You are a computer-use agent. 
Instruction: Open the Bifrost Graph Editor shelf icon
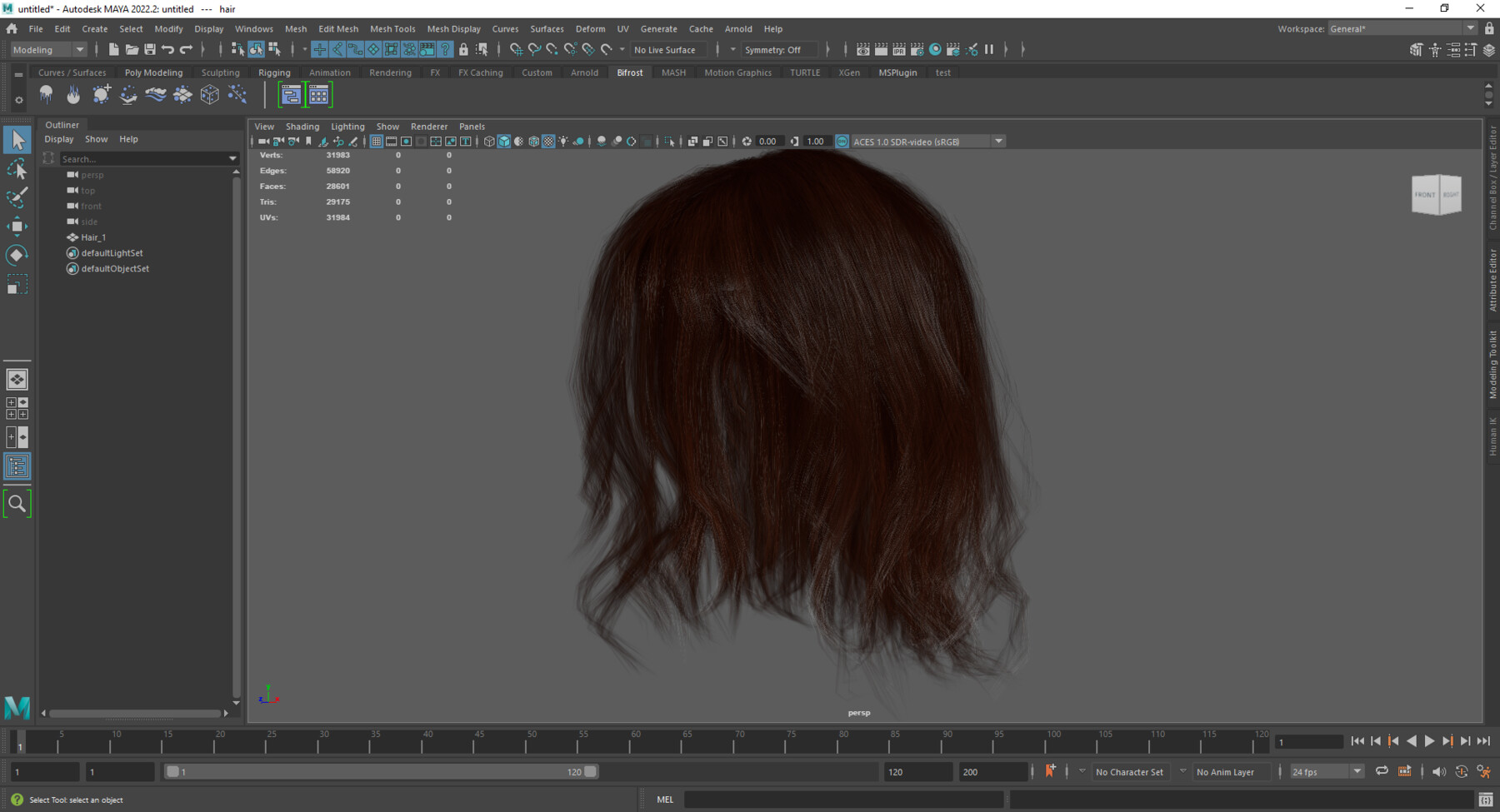[290, 95]
